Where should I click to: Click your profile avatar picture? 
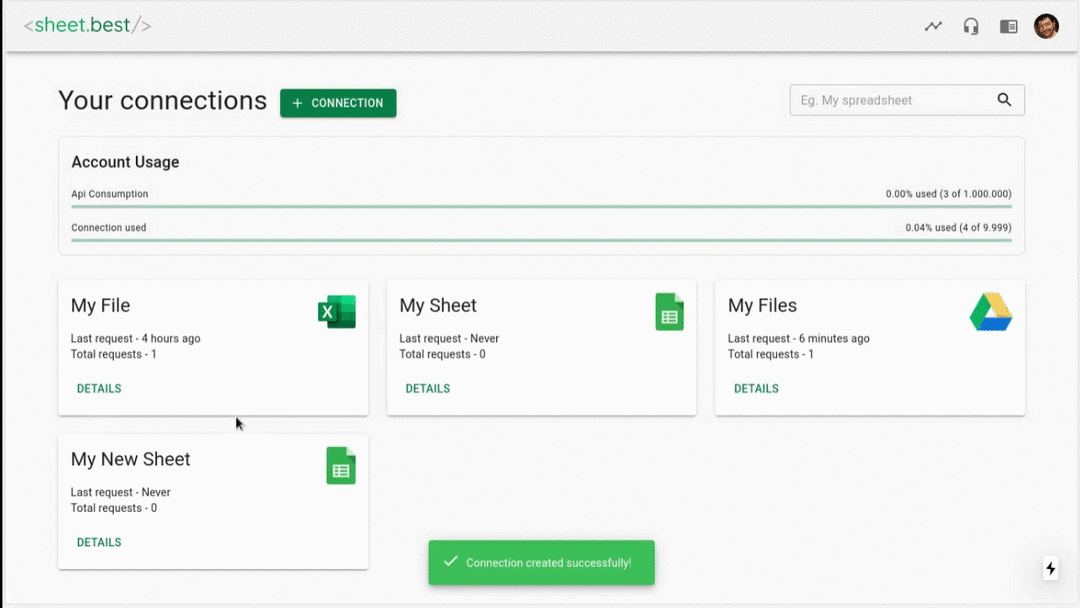click(1046, 25)
